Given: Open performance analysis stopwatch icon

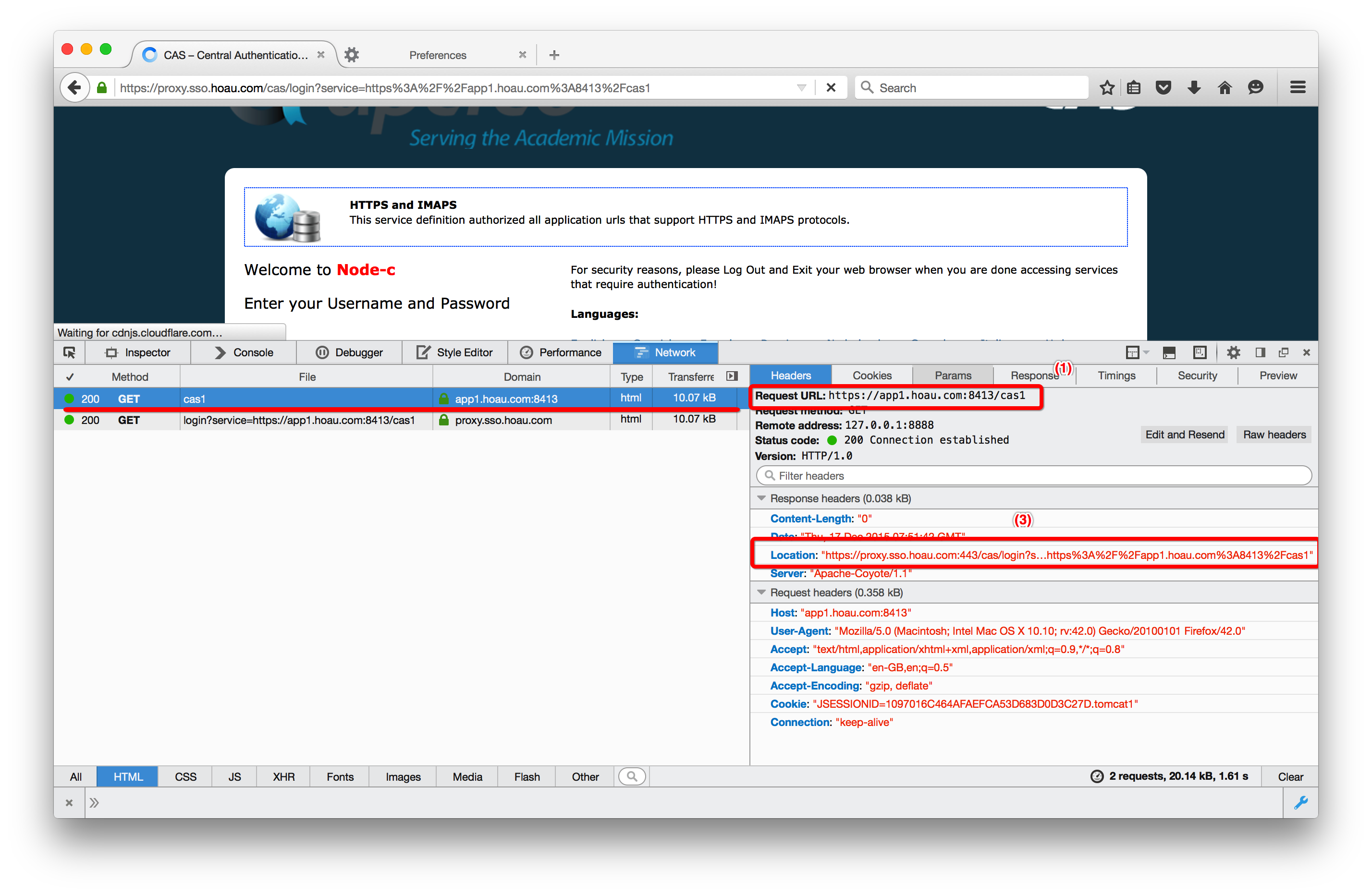Looking at the screenshot, I should (1096, 776).
